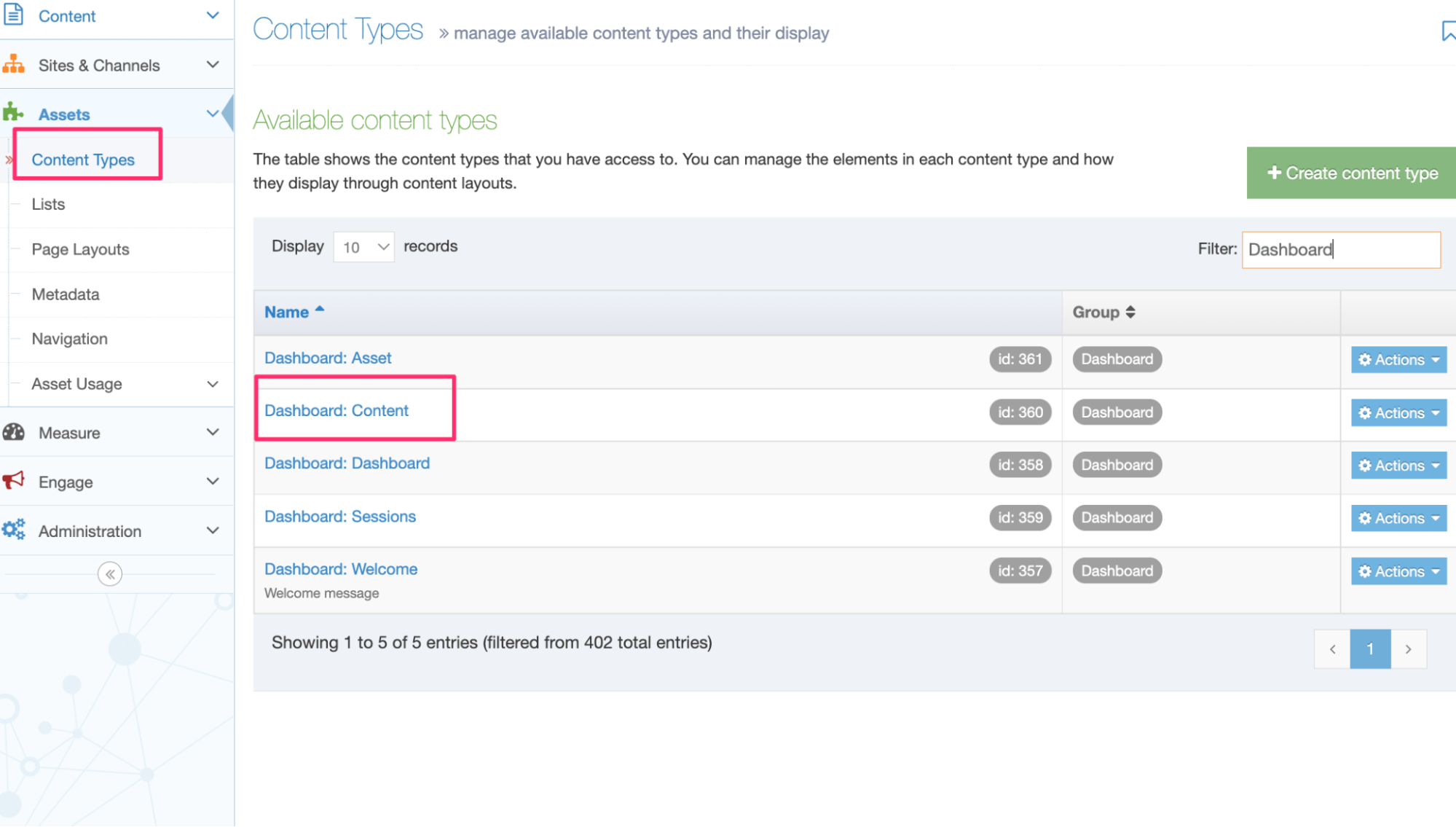Click the bookmark icon at top right

1447,31
